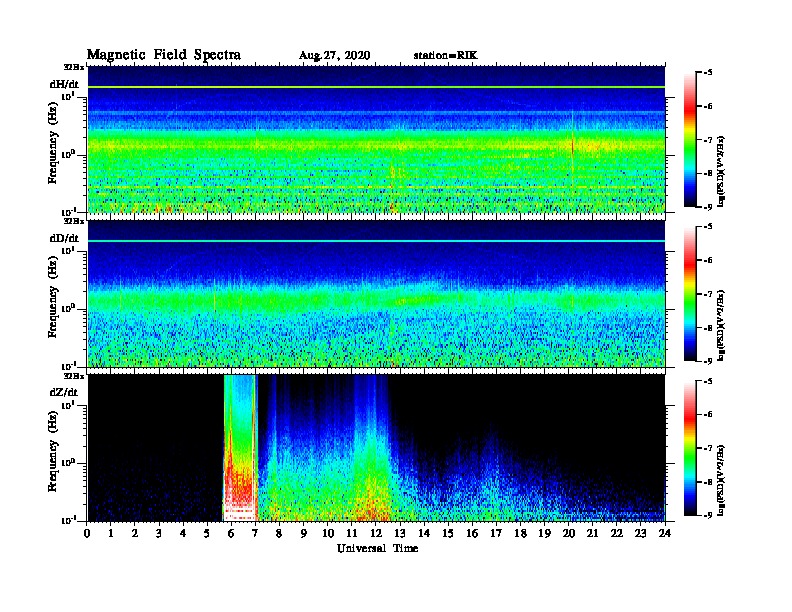
Task: Click hour tick label "9" on time axis
Action: (304, 533)
